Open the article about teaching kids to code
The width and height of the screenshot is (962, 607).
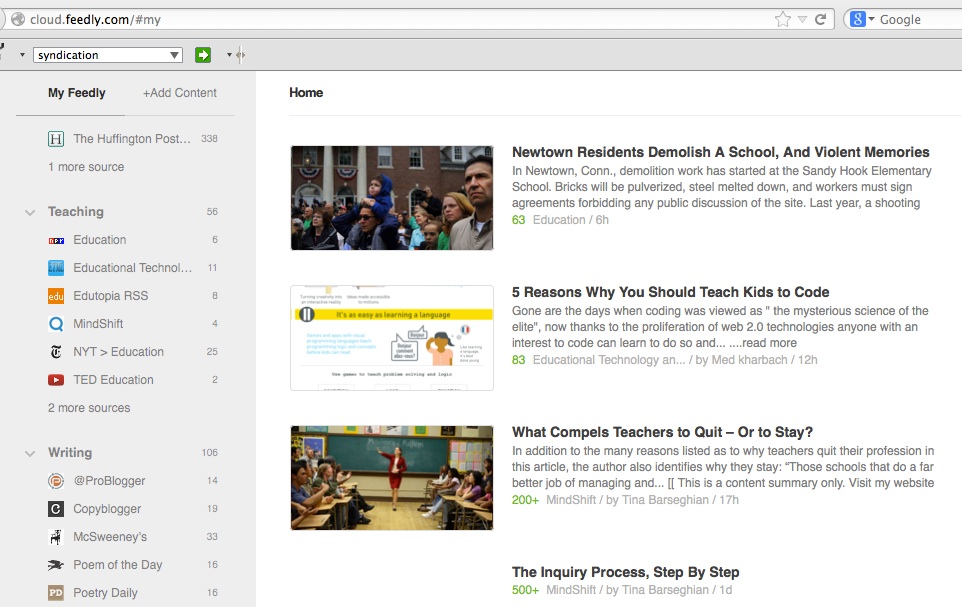(670, 292)
